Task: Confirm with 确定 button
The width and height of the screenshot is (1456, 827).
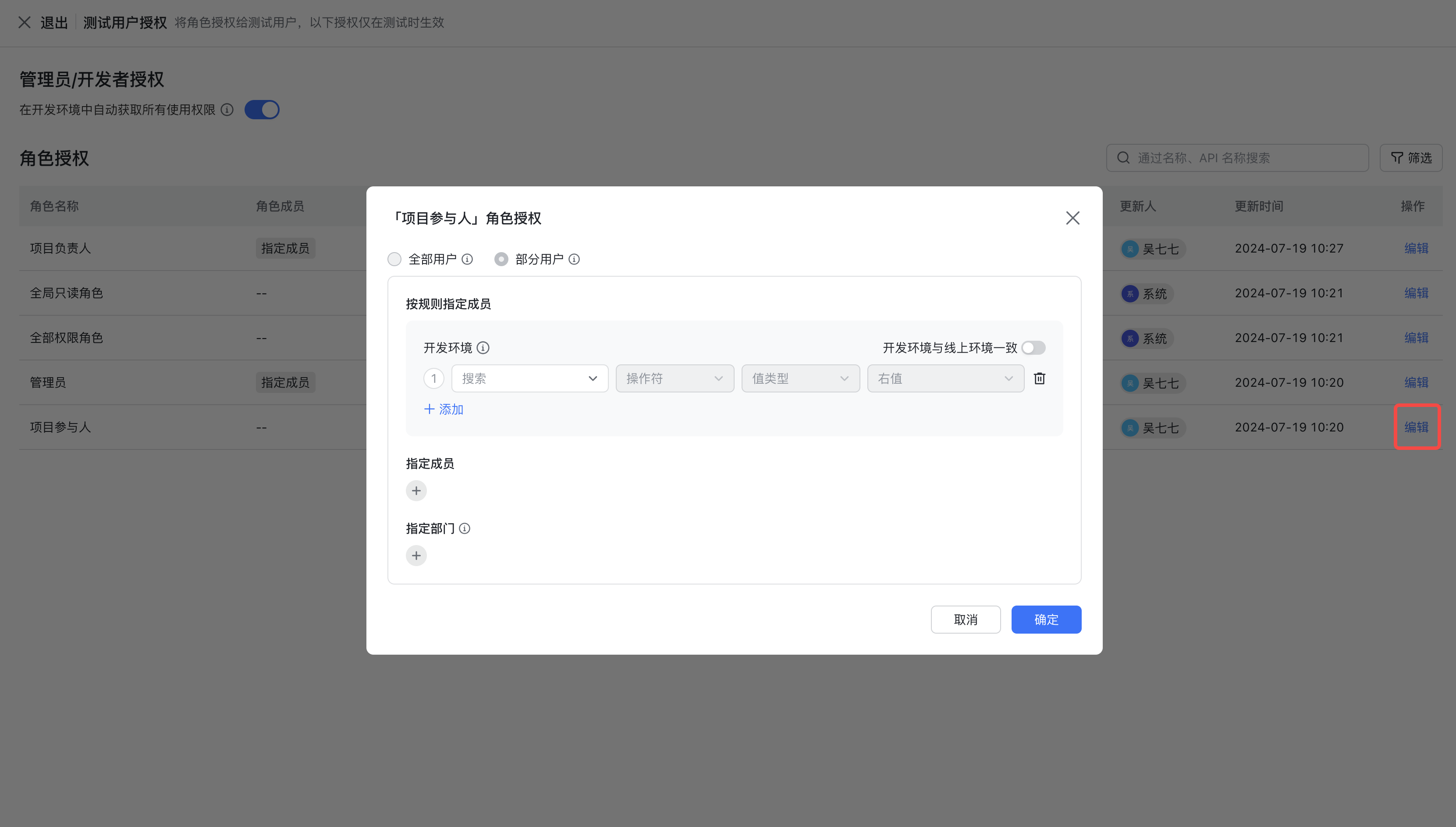Action: pyautogui.click(x=1046, y=620)
